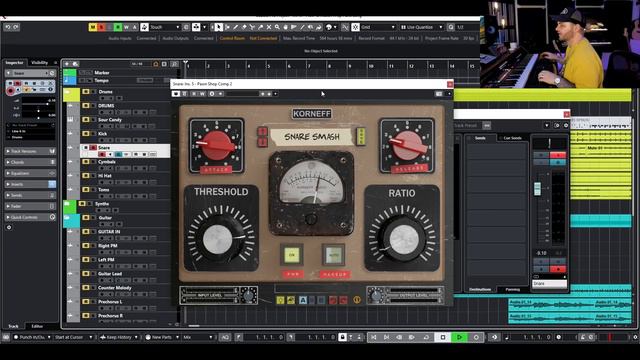The width and height of the screenshot is (640, 360).
Task: Expand the Fader inspector section
Action: point(31,206)
